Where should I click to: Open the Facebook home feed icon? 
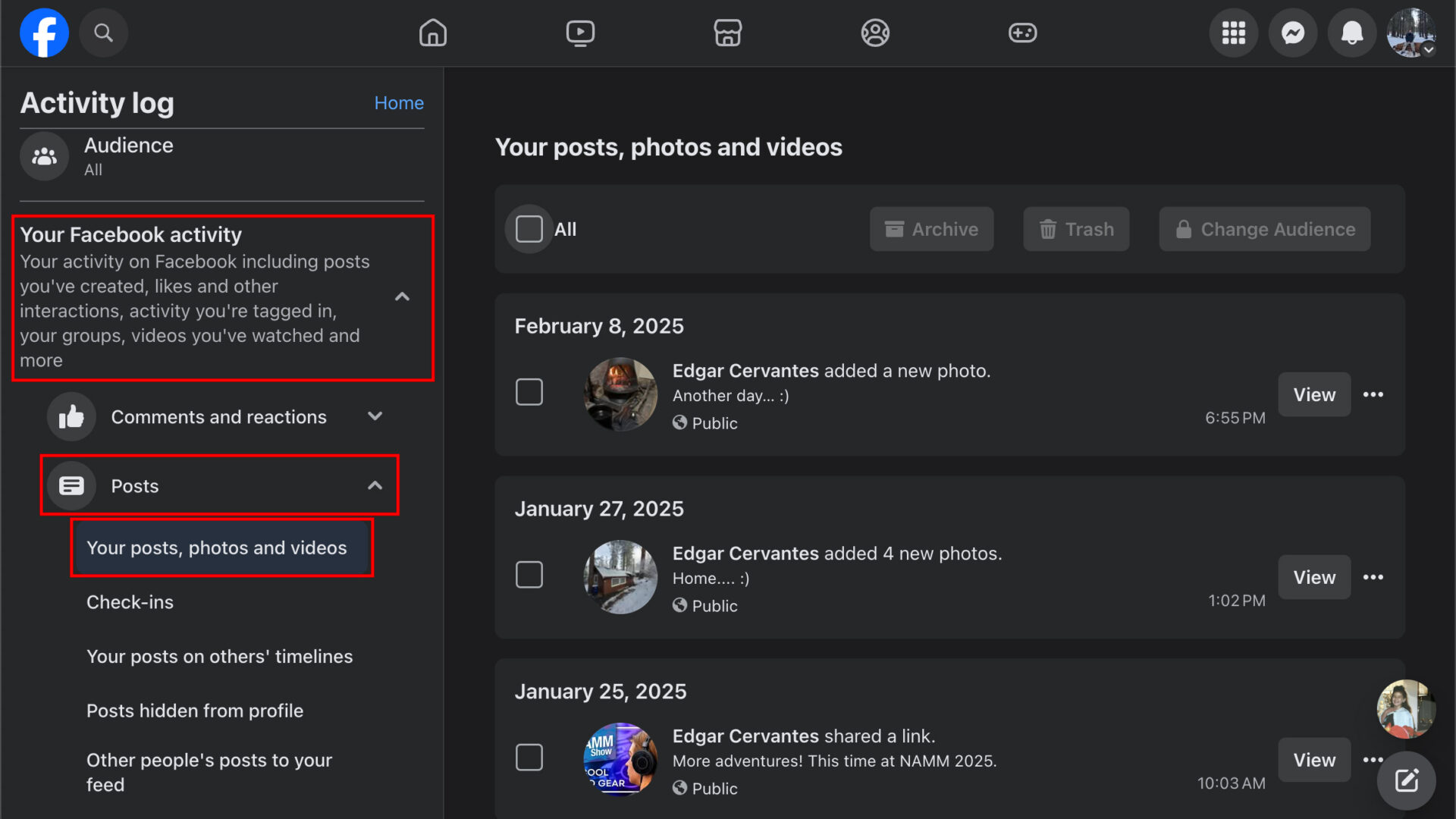pyautogui.click(x=432, y=33)
